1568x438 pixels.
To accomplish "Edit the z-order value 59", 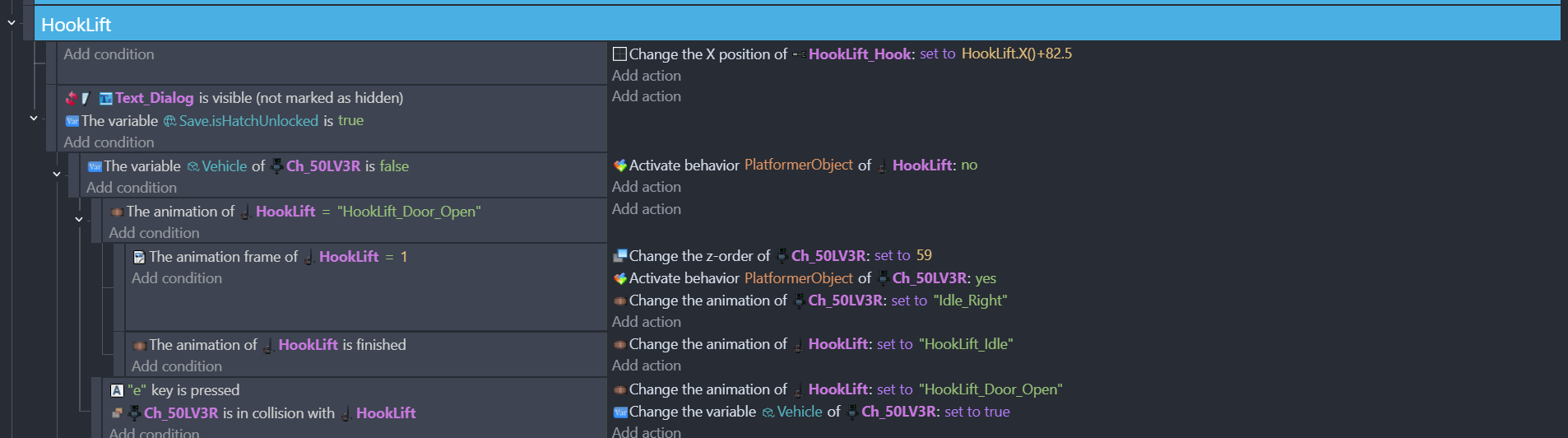I will click(924, 256).
